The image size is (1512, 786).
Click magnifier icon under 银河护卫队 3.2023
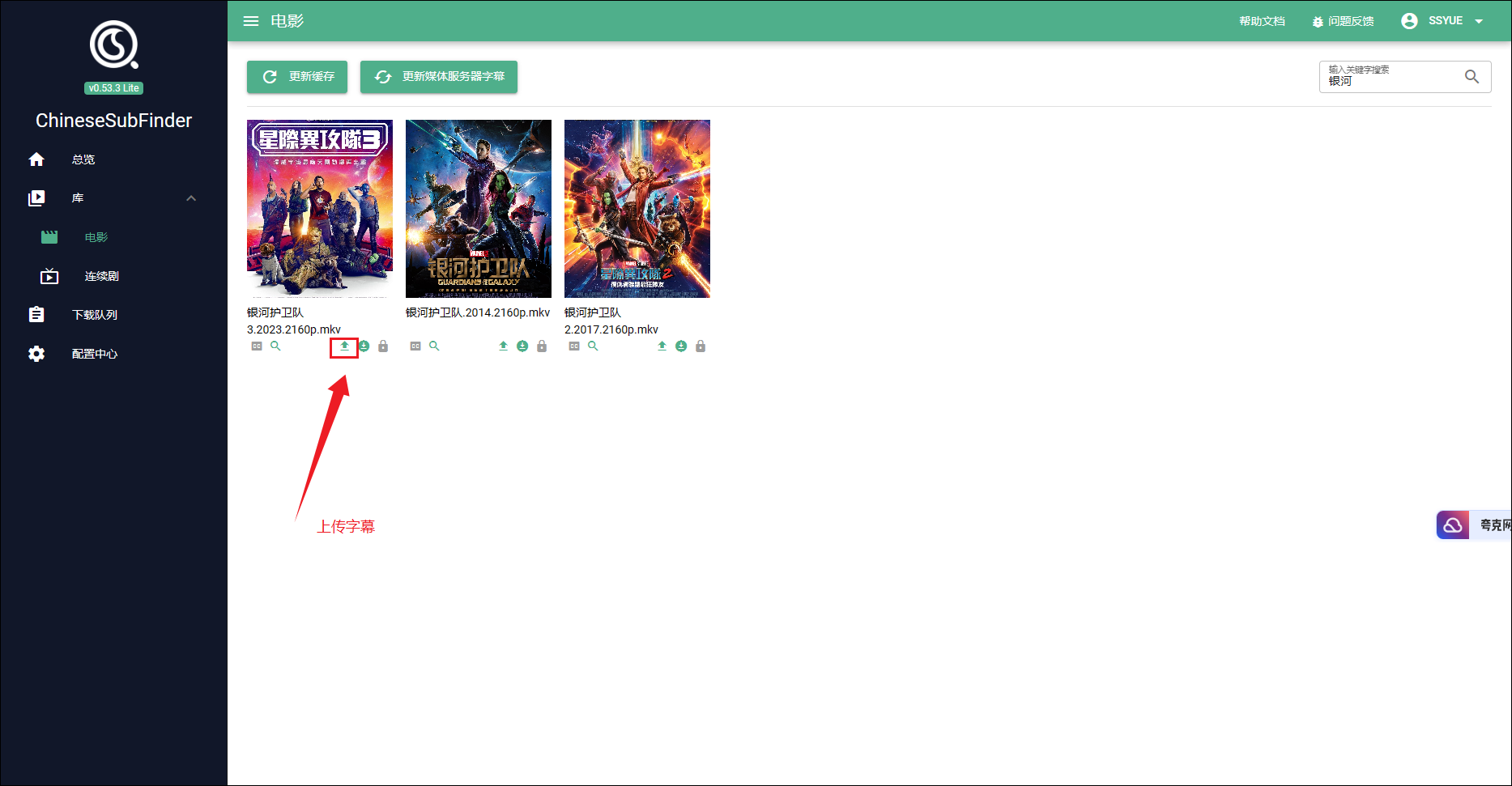point(275,346)
